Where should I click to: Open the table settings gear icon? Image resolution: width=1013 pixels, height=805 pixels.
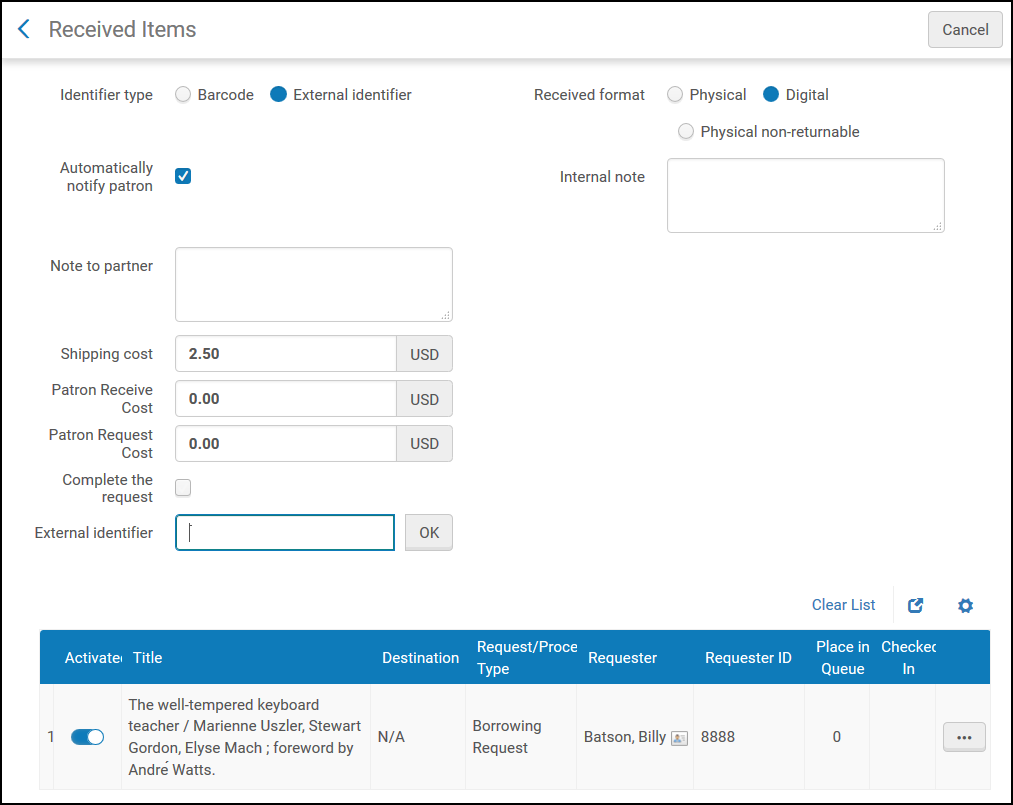click(965, 605)
